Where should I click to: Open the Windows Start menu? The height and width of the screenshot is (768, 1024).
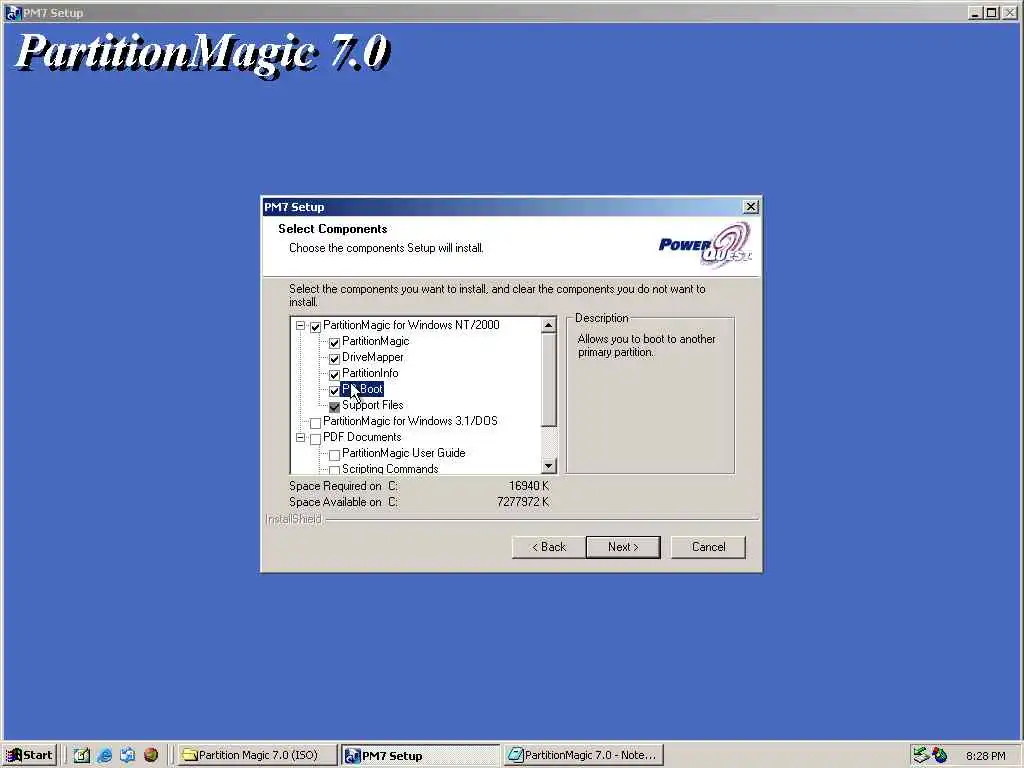click(x=29, y=755)
